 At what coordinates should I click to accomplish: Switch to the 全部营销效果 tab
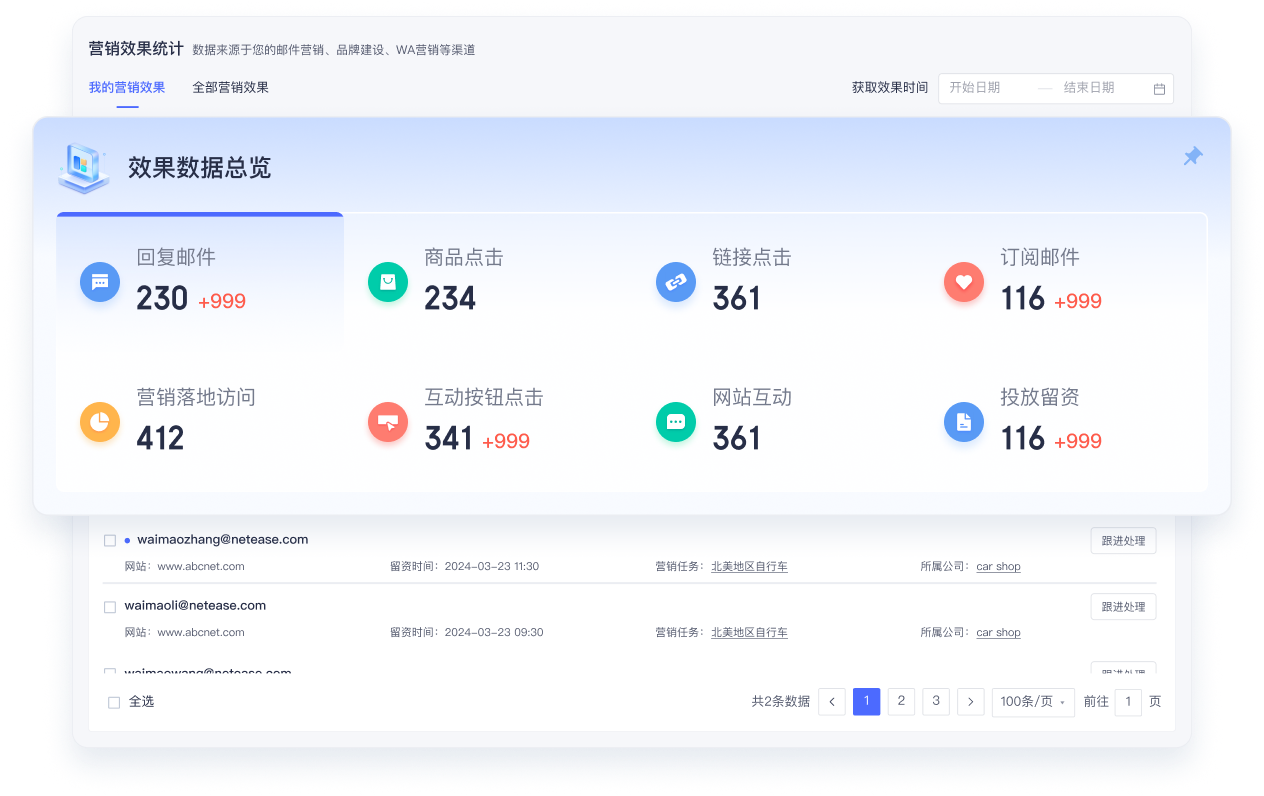coord(230,87)
